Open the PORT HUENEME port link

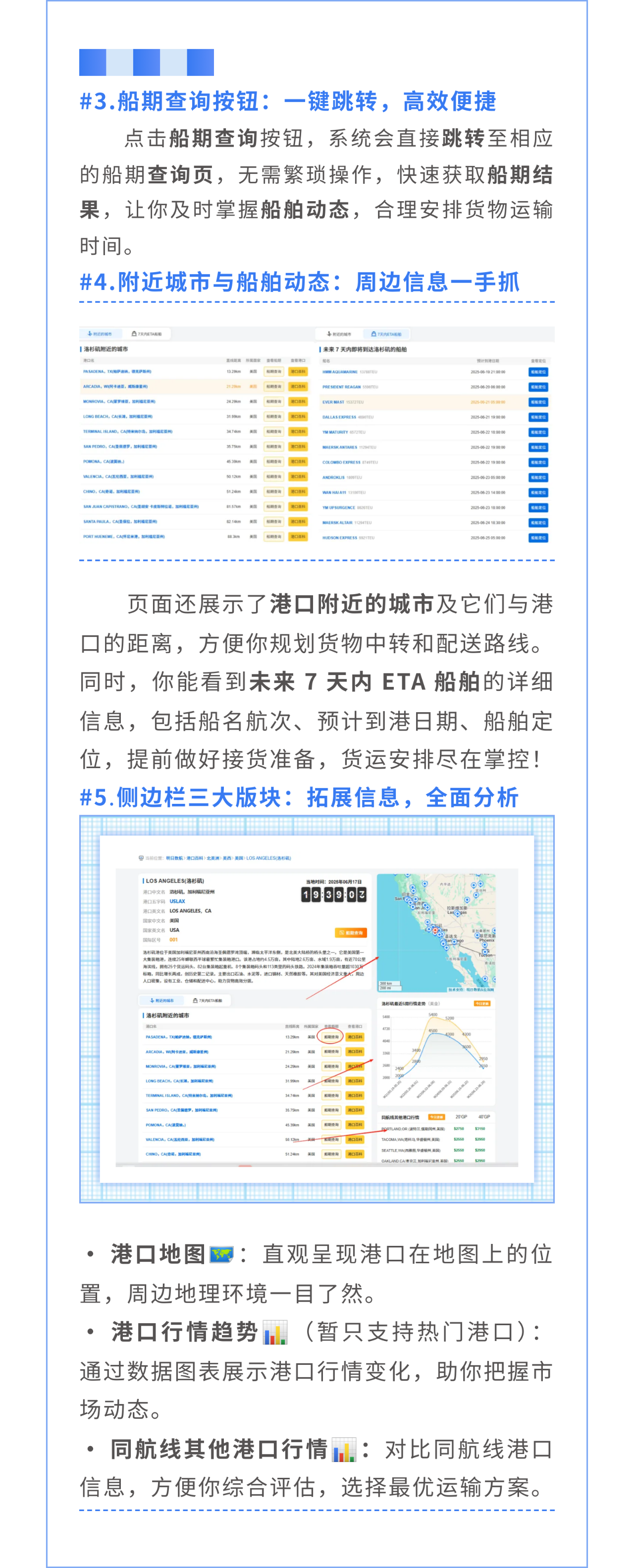[123, 536]
